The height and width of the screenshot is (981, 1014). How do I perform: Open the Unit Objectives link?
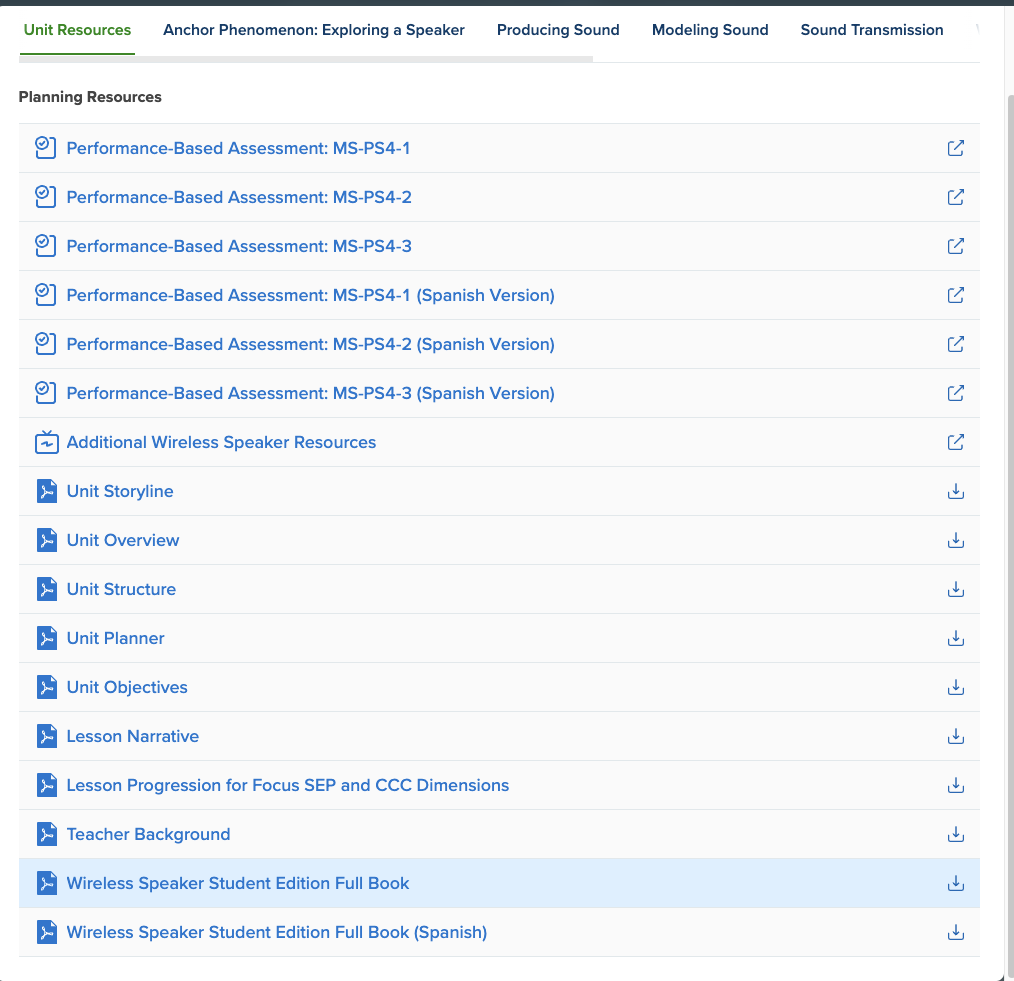pos(127,687)
